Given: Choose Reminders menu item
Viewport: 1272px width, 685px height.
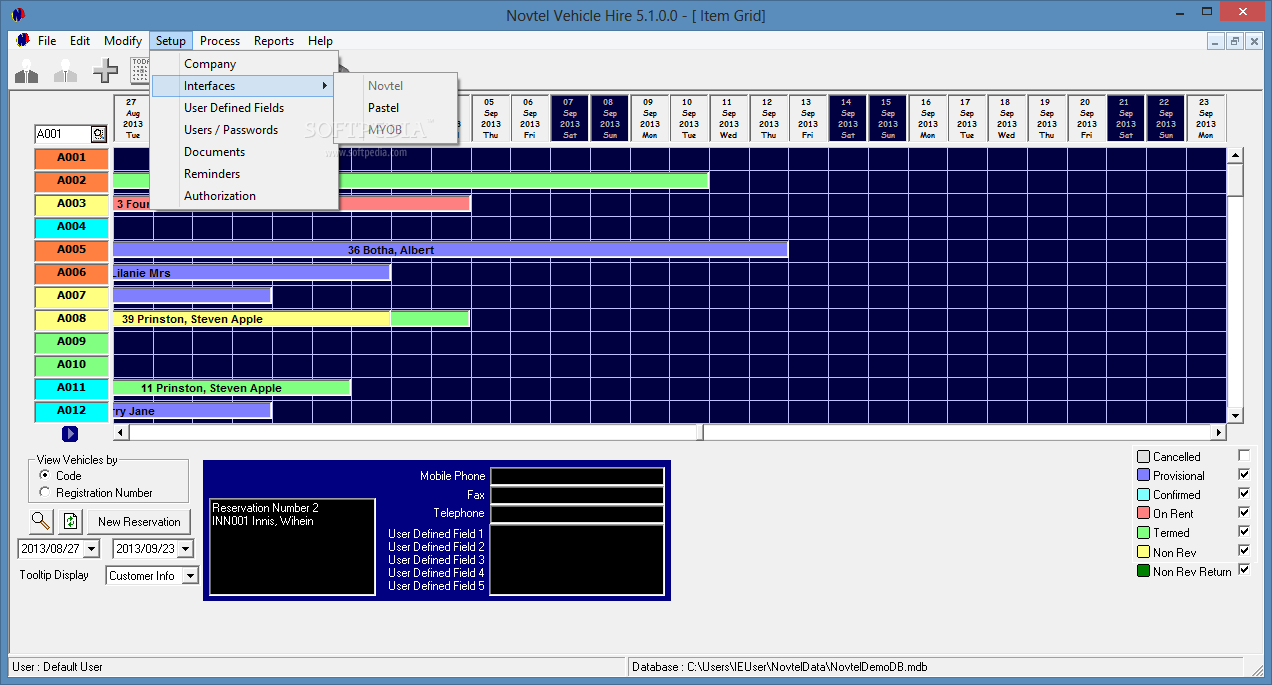Looking at the screenshot, I should coord(245,174).
